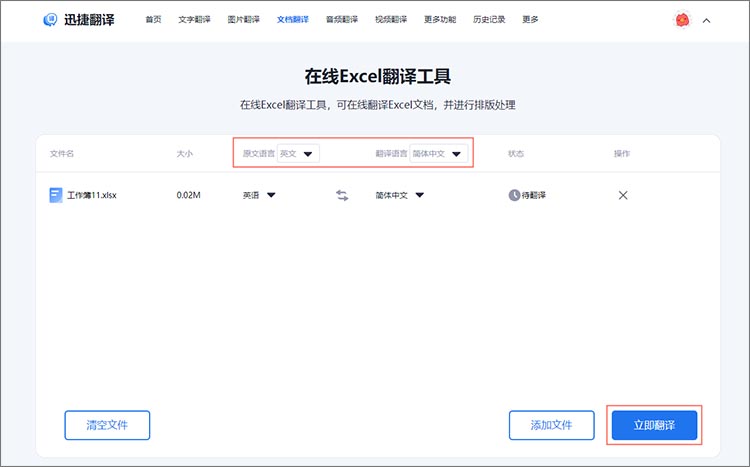Open the 图片翻译 menu item

243,20
